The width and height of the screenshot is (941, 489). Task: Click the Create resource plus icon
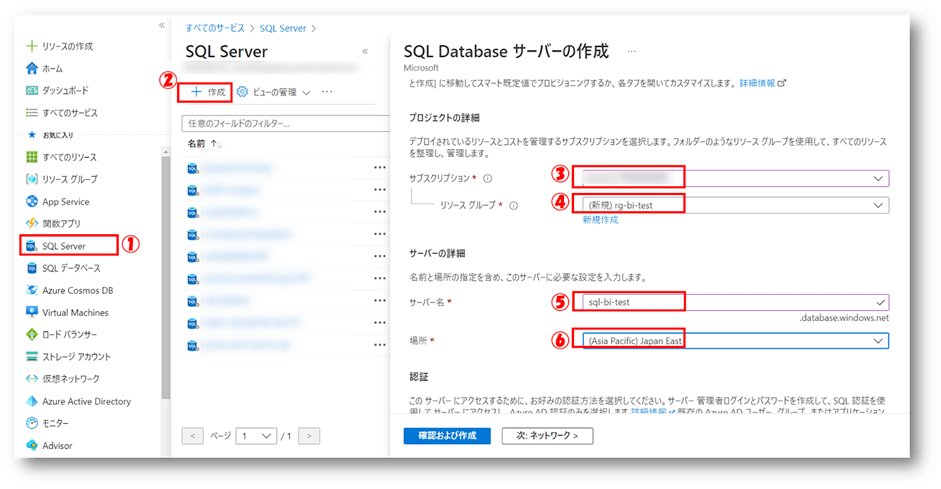[x=32, y=46]
